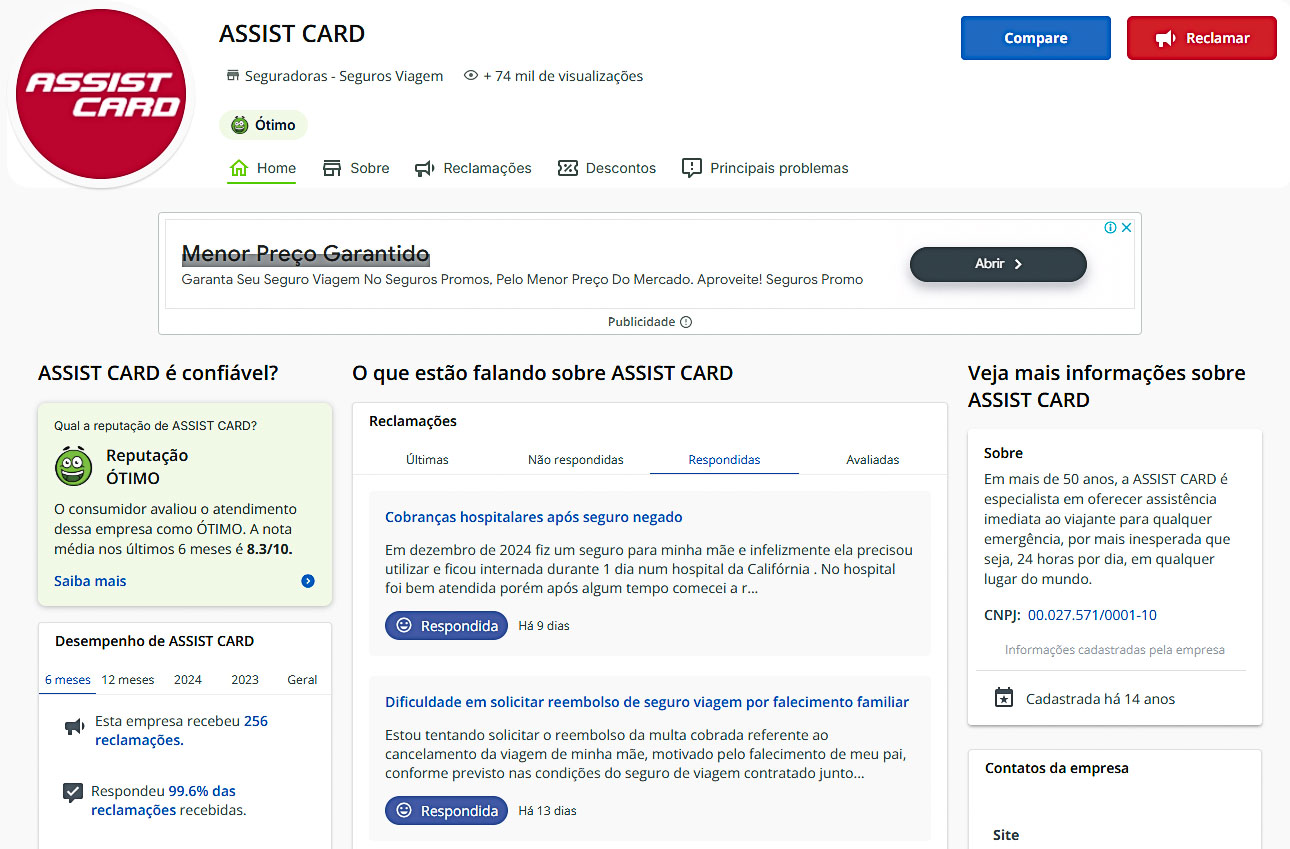
Task: Click the green Ótimo face badge
Action: [x=263, y=125]
